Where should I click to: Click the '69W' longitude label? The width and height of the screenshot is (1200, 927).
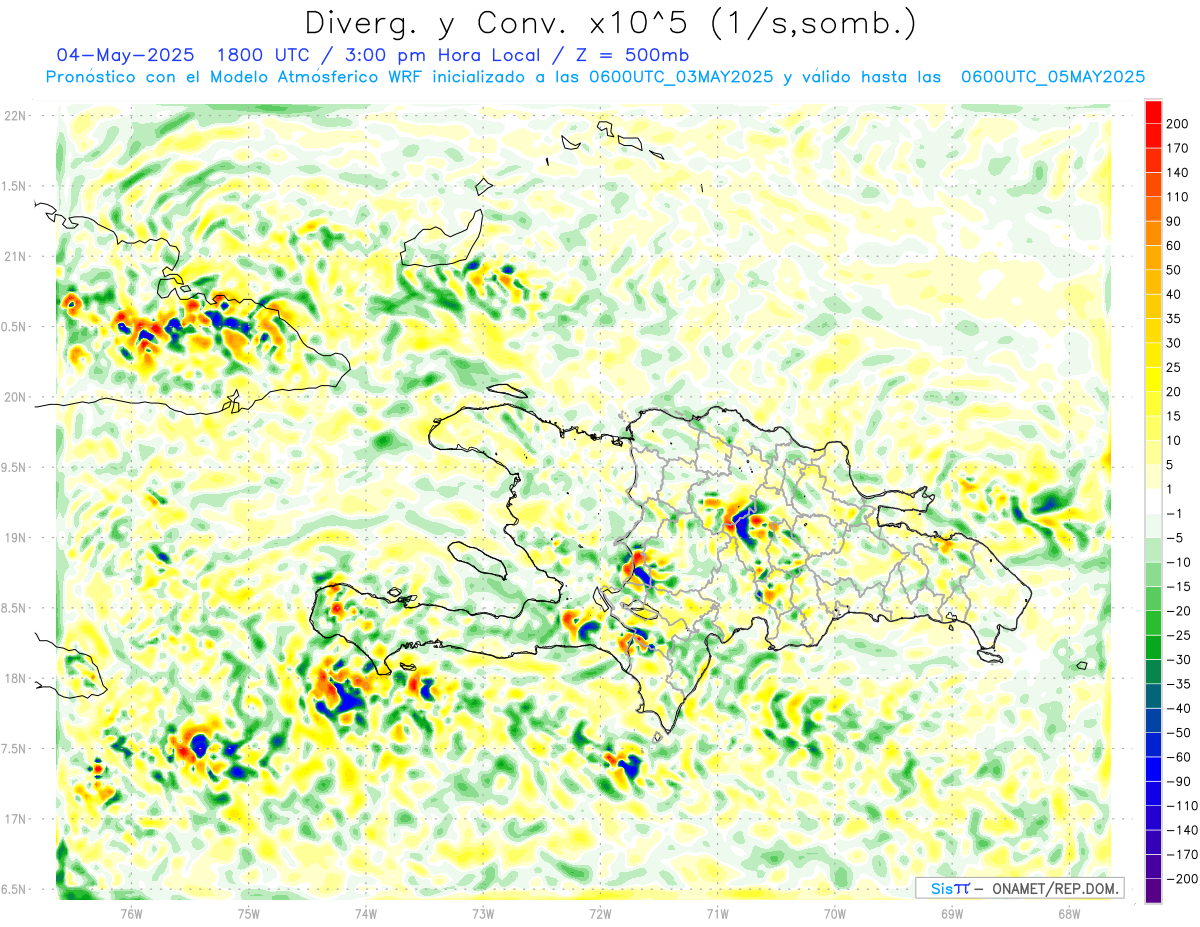951,912
